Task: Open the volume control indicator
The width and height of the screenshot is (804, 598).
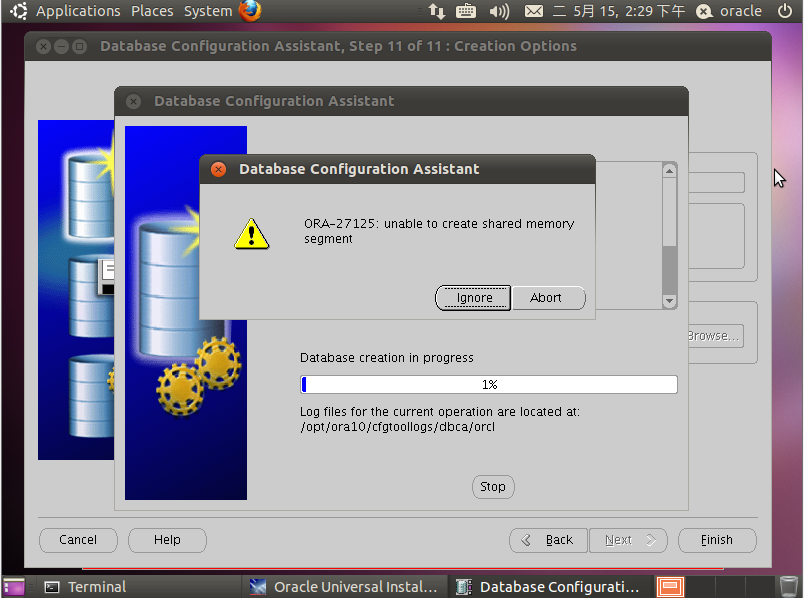Action: coord(499,11)
